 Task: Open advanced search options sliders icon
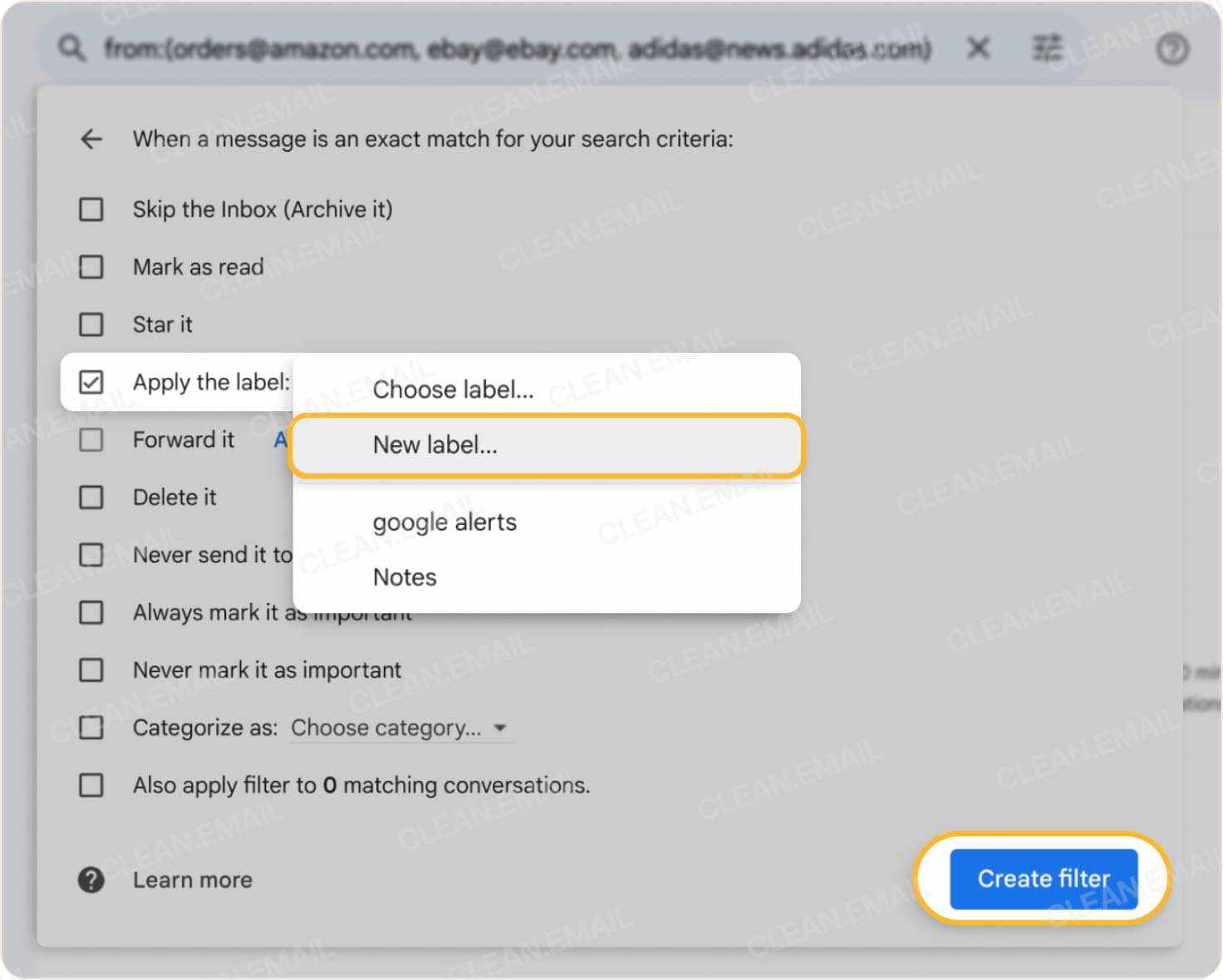(1048, 48)
